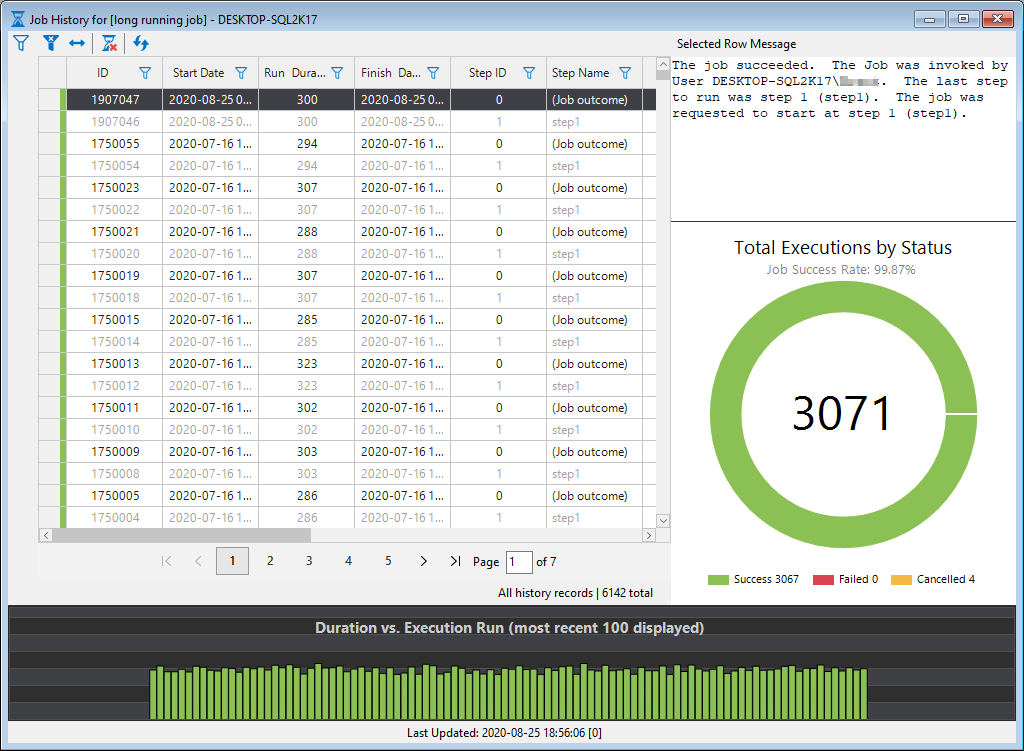Screen dimensions: 1024x751
Task: Click the Page number input box
Action: pyautogui.click(x=519, y=562)
